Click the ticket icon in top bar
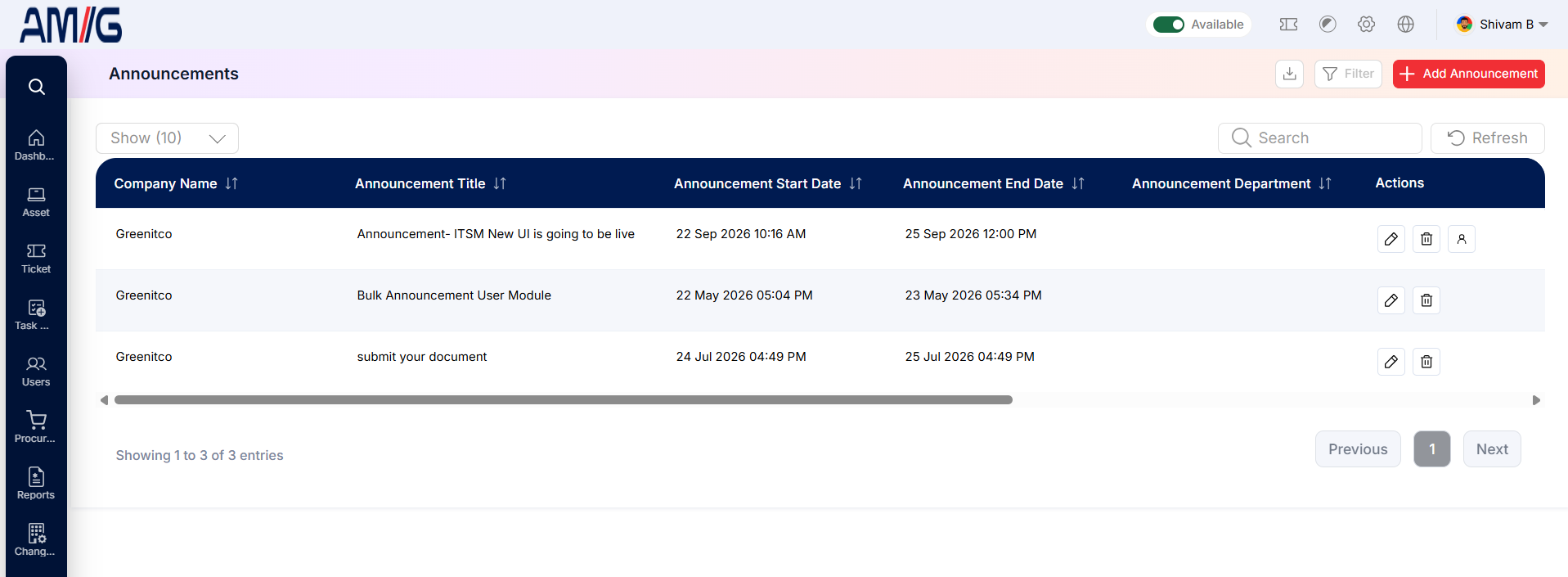Image resolution: width=1568 pixels, height=577 pixels. pos(1288,25)
